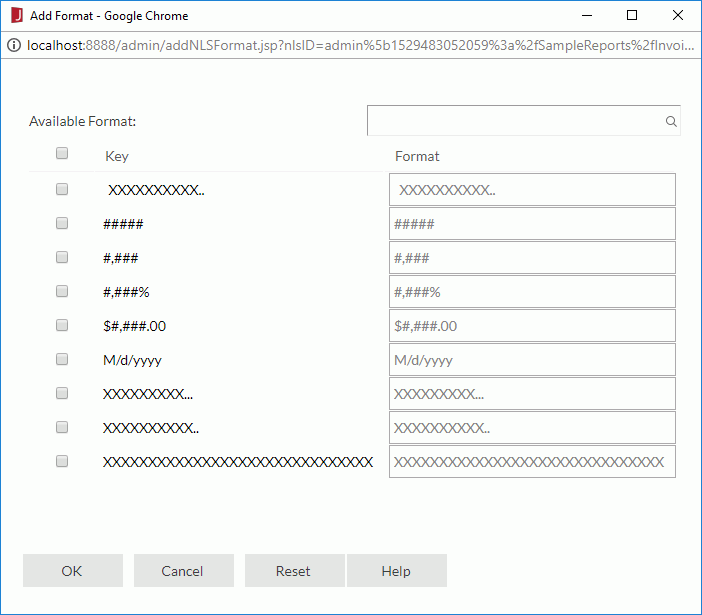This screenshot has height=615, width=702.
Task: Open Help for this dialog
Action: pos(397,571)
